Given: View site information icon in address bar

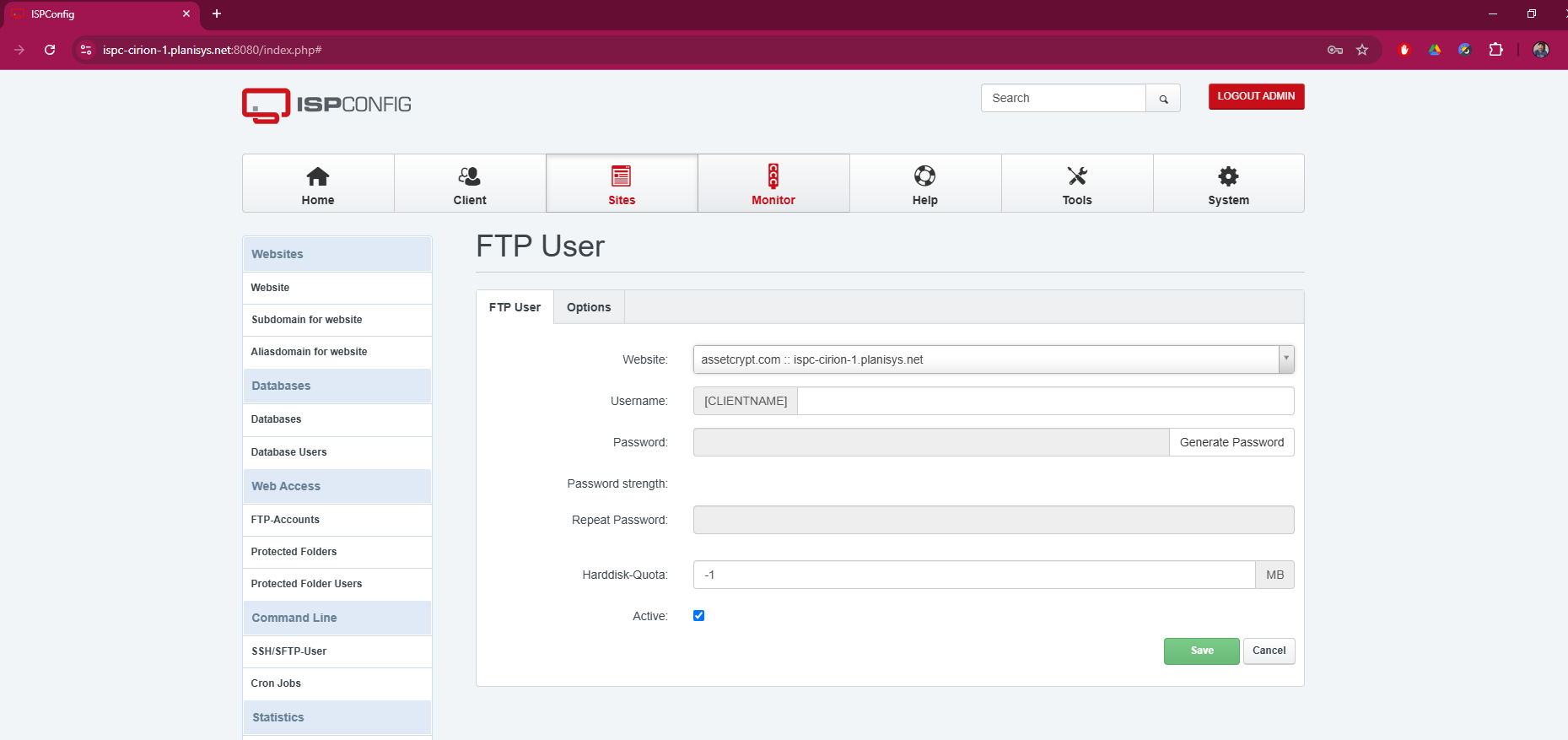Looking at the screenshot, I should pyautogui.click(x=86, y=50).
